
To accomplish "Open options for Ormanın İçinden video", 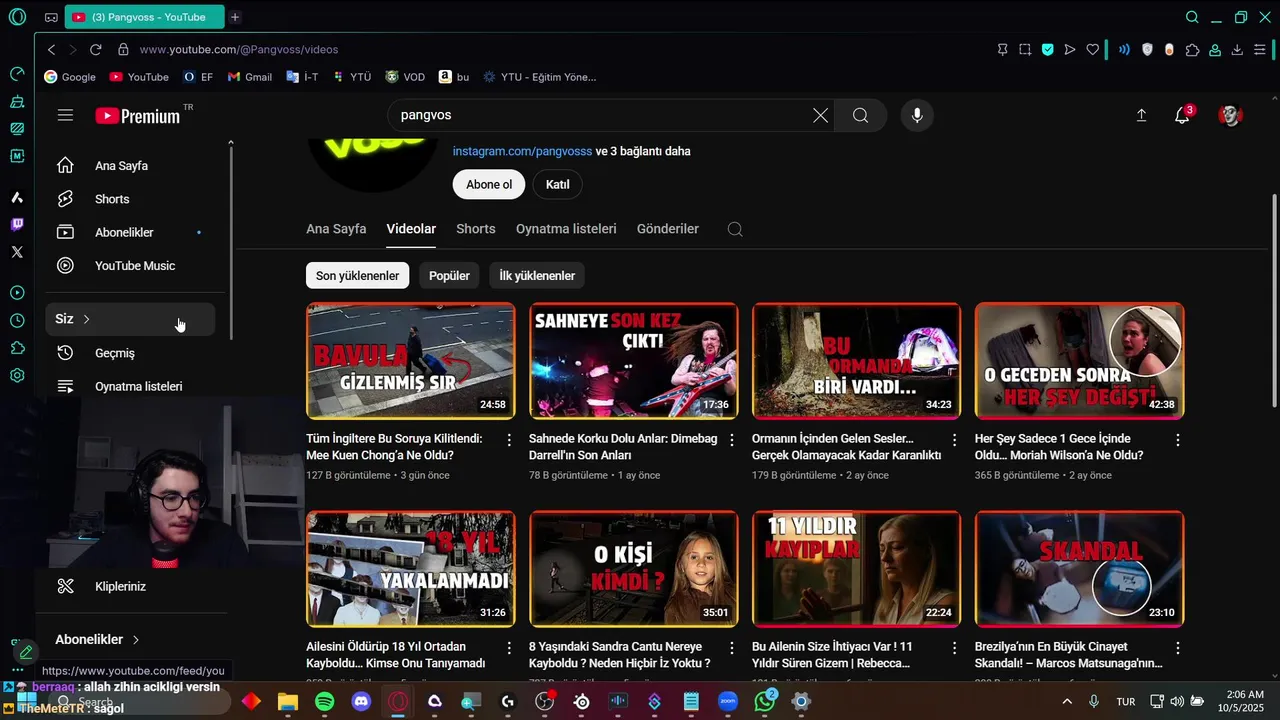I will pyautogui.click(x=955, y=439).
